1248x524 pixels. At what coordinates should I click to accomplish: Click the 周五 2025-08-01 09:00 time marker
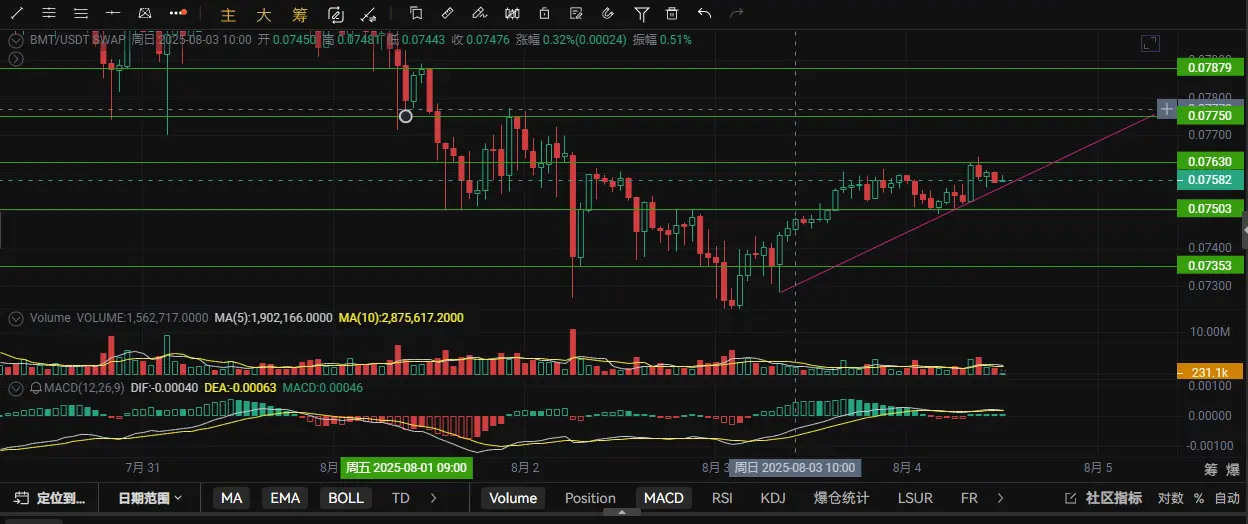[406, 467]
